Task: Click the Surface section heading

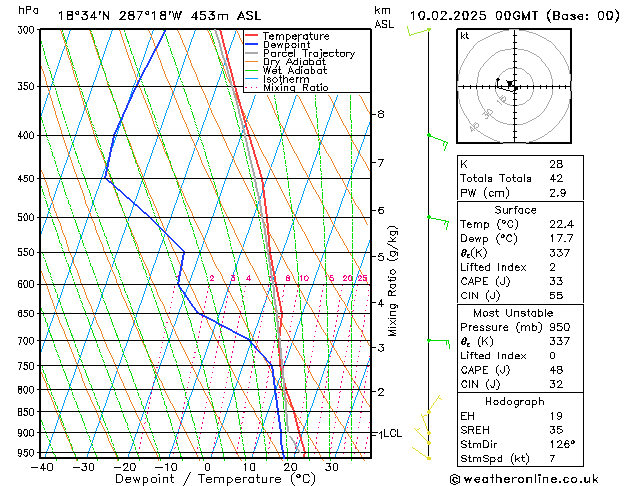Action: click(515, 210)
